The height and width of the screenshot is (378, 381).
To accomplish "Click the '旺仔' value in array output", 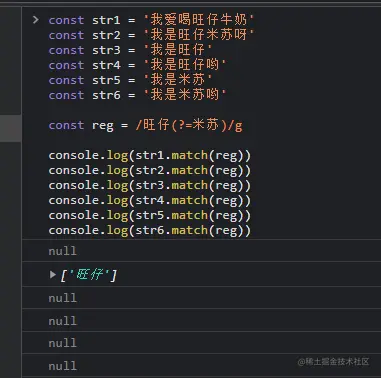I will coord(89,275).
